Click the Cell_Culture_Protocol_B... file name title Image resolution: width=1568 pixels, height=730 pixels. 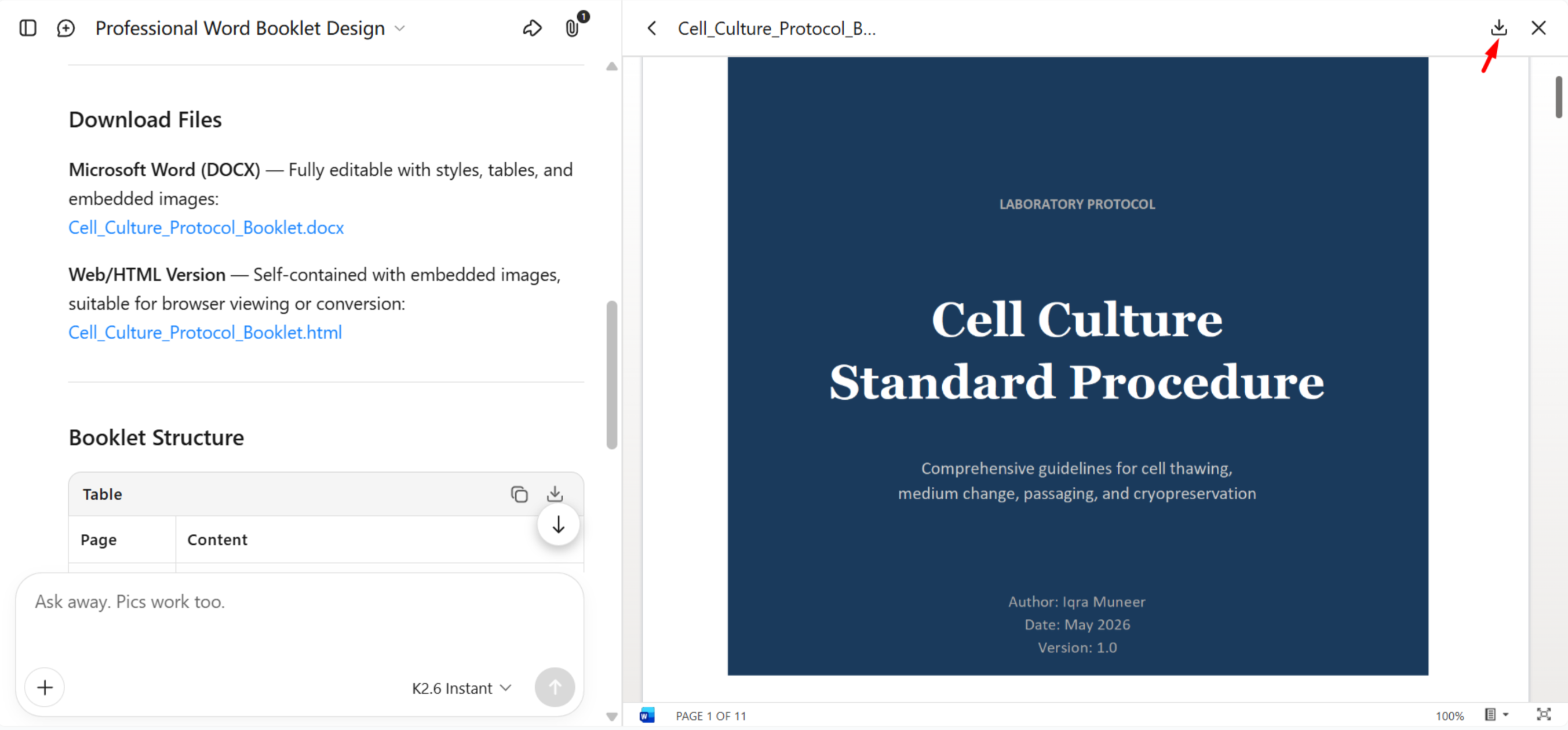click(x=776, y=28)
